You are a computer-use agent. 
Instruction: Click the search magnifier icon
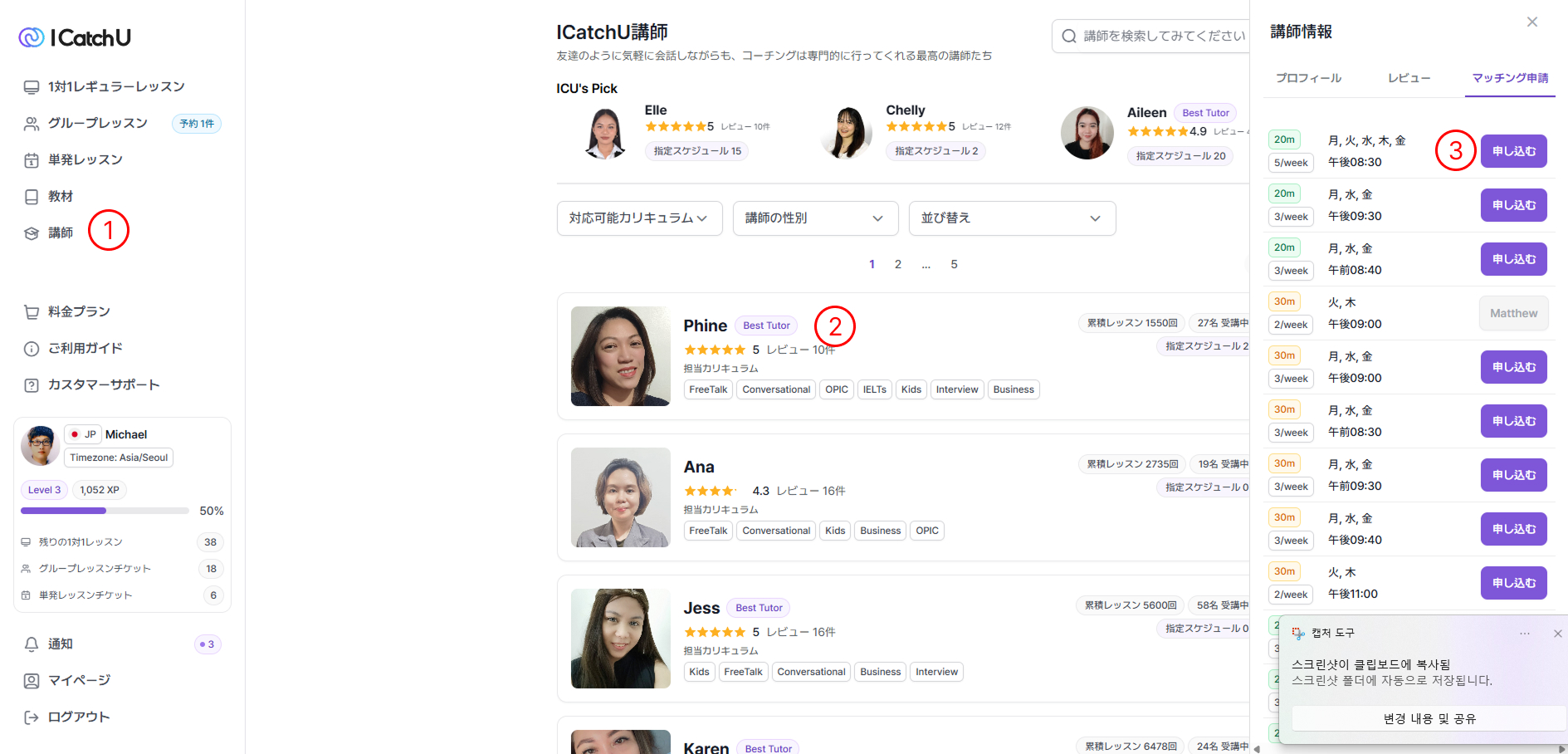[x=1069, y=37]
